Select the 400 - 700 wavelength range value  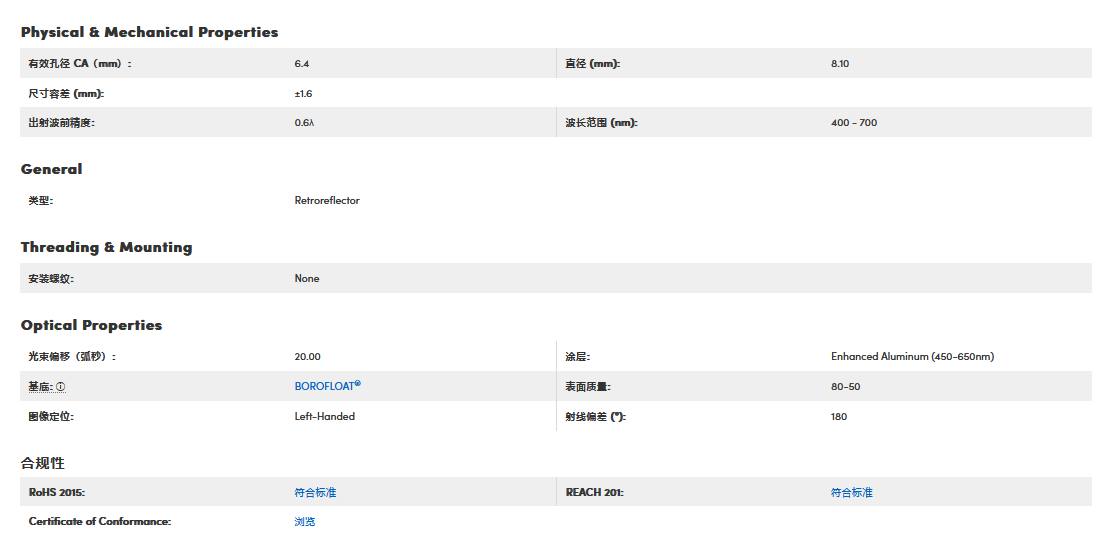[853, 123]
